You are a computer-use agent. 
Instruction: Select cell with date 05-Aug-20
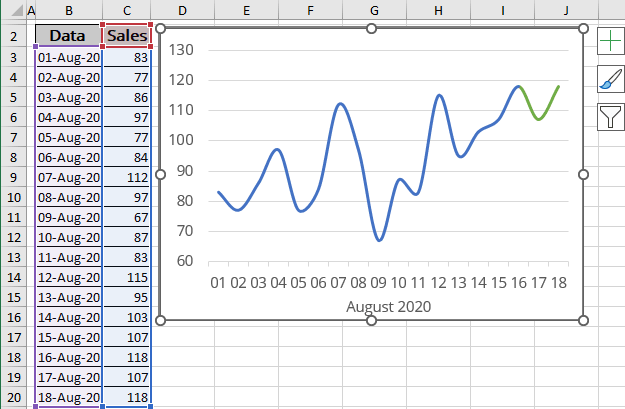[69, 137]
